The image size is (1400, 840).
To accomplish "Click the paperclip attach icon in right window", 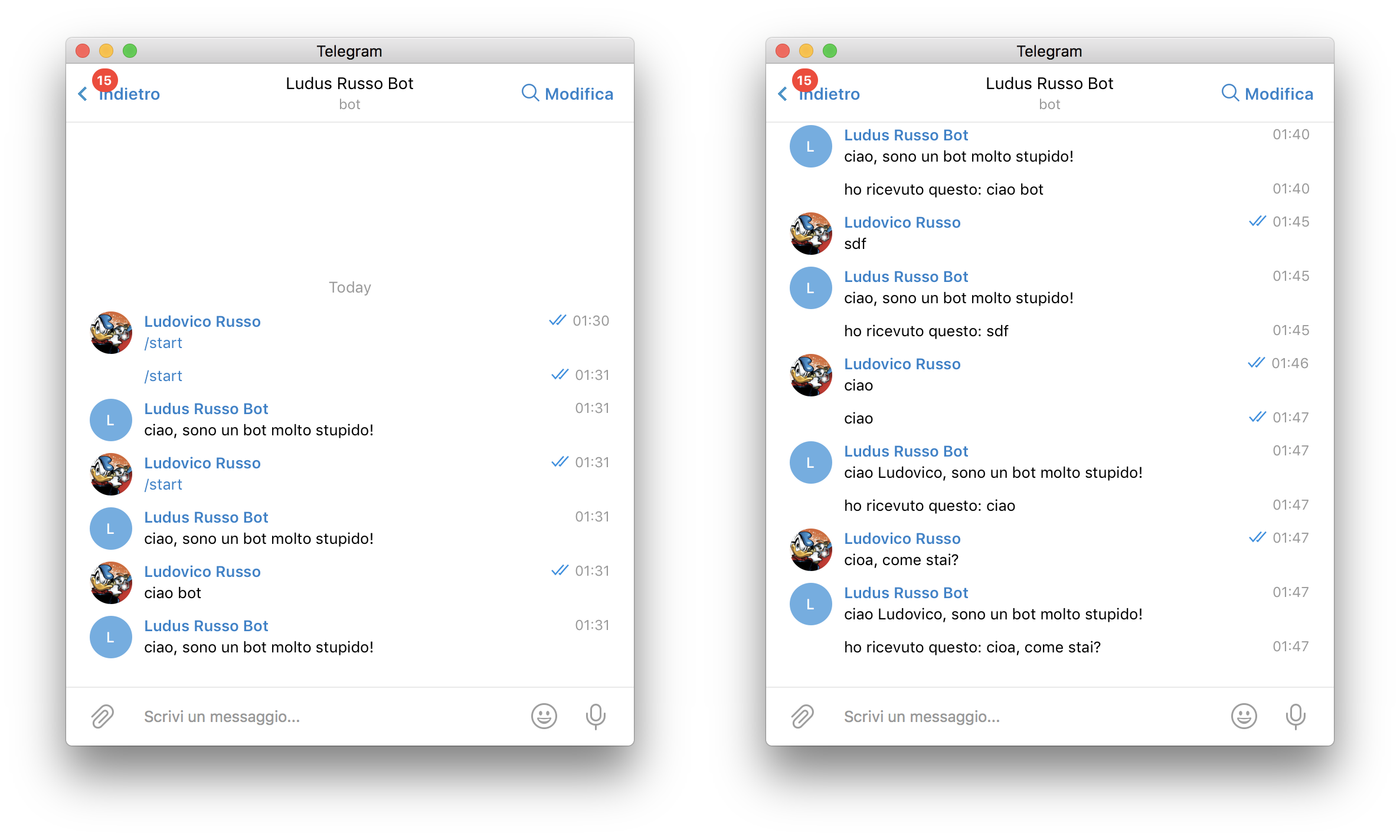I will coord(803,716).
